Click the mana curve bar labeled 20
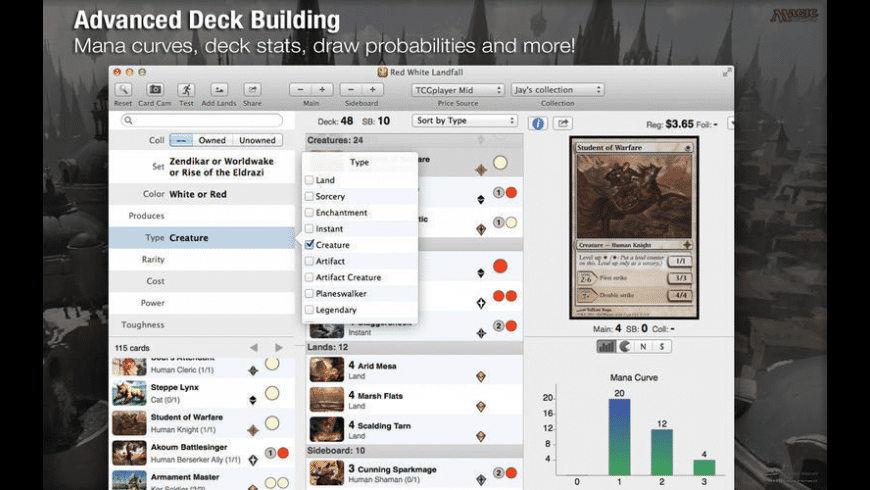 (x=619, y=437)
